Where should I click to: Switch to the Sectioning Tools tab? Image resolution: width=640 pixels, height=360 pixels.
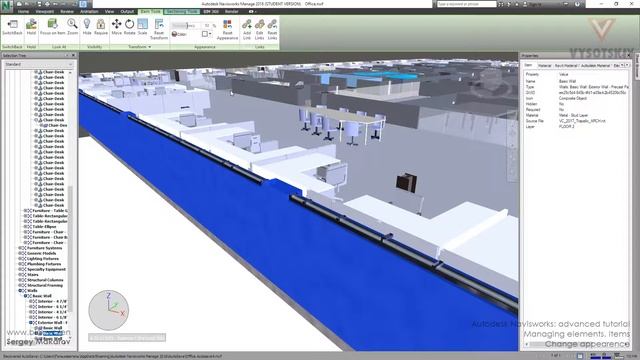click(182, 11)
